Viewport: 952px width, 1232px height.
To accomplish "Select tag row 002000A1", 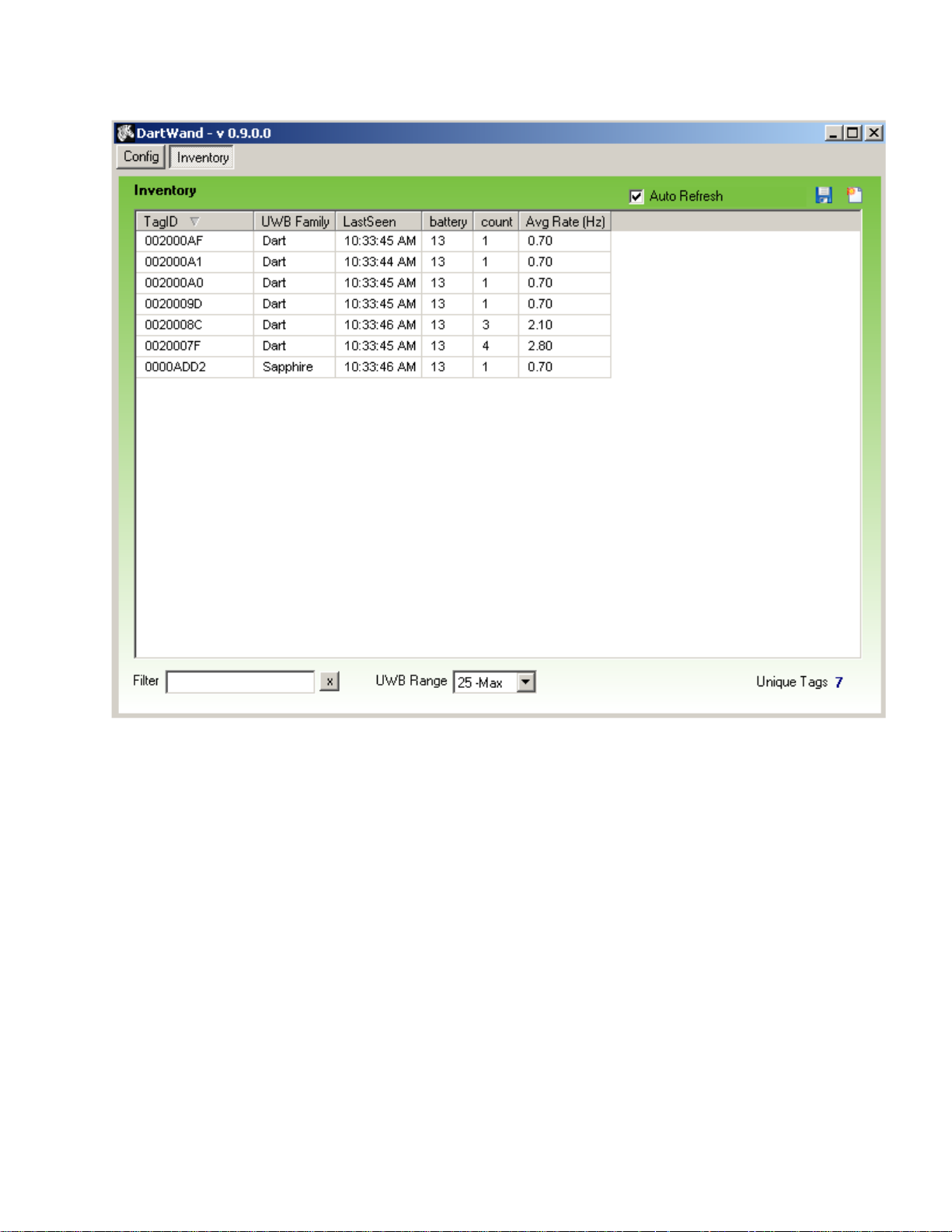I will pyautogui.click(x=374, y=262).
